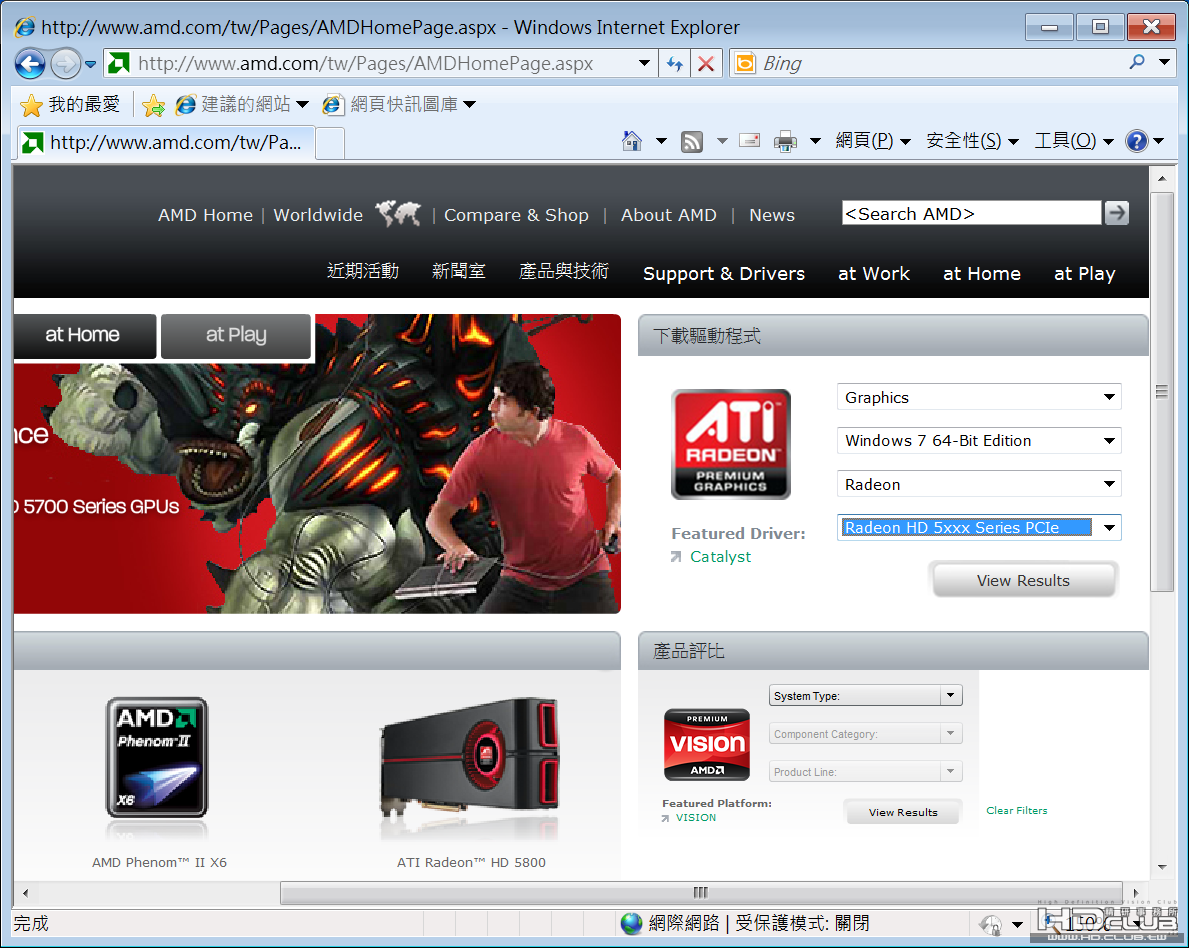Open the Radeon product family dropdown
Screen dimensions: 1189x948
click(x=979, y=484)
